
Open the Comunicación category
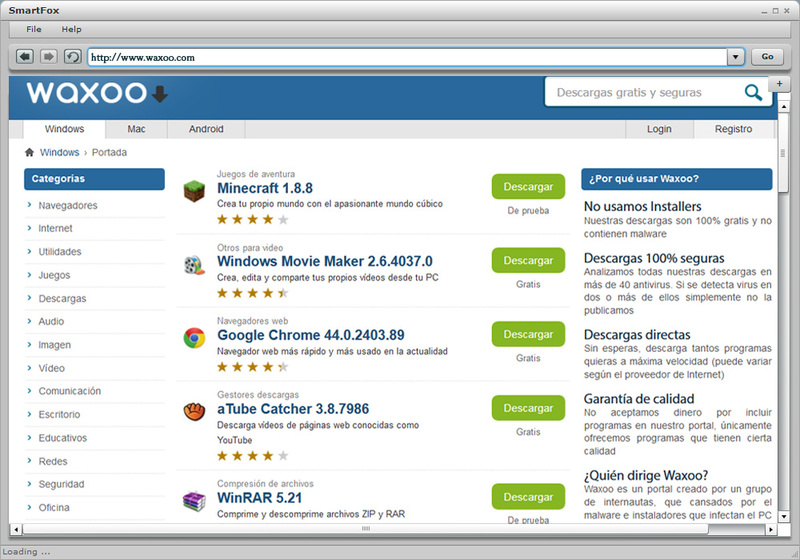[70, 391]
